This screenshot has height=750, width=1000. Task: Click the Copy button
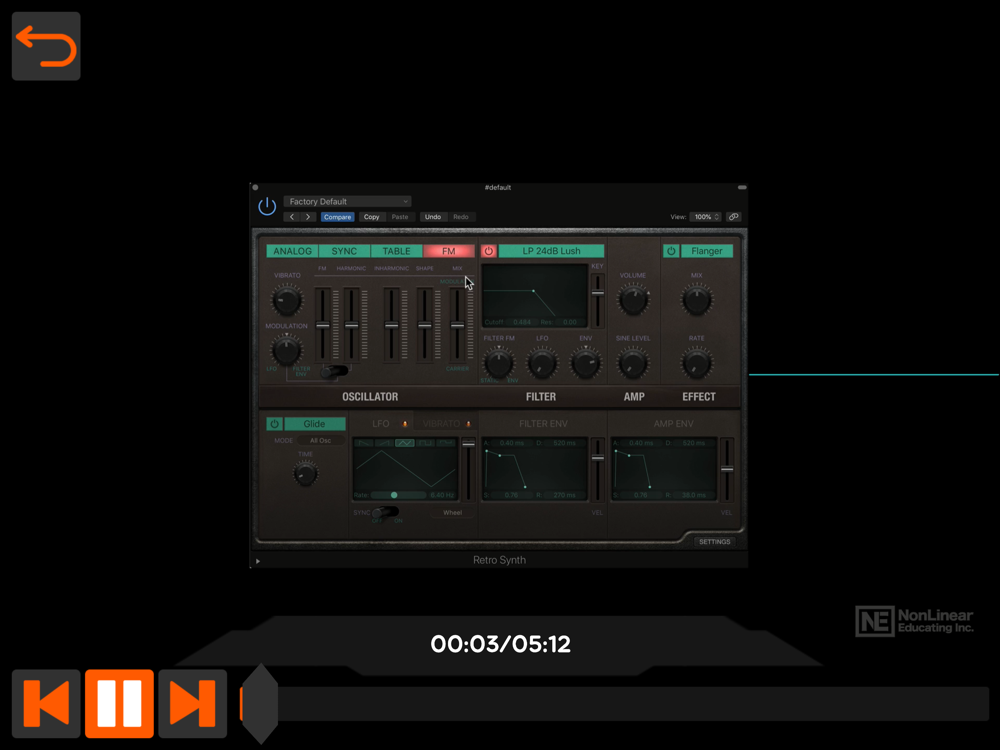[371, 217]
